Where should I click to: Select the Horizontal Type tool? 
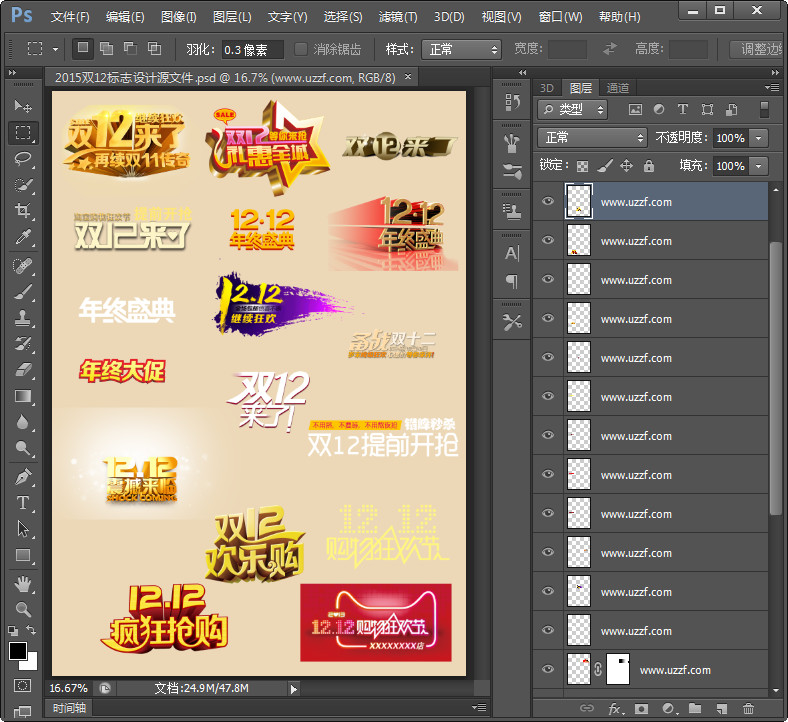pyautogui.click(x=23, y=503)
